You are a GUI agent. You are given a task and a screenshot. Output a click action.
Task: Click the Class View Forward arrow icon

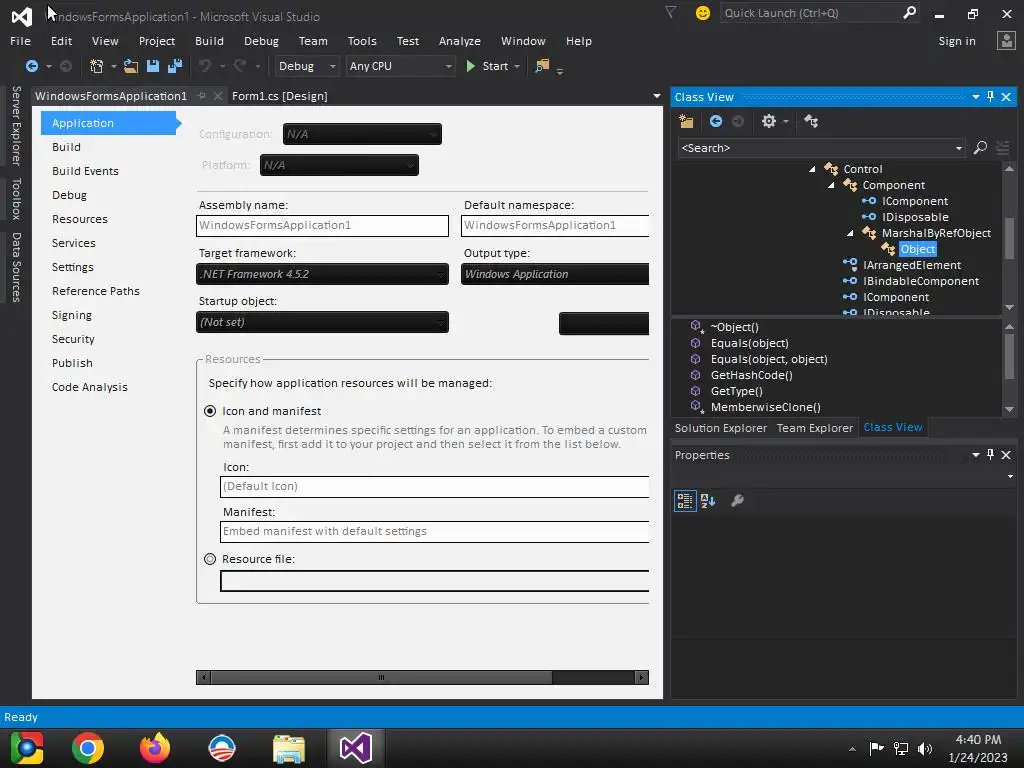pos(738,121)
